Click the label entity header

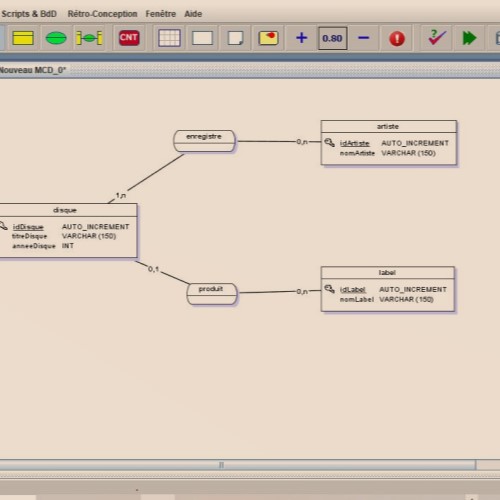click(388, 273)
